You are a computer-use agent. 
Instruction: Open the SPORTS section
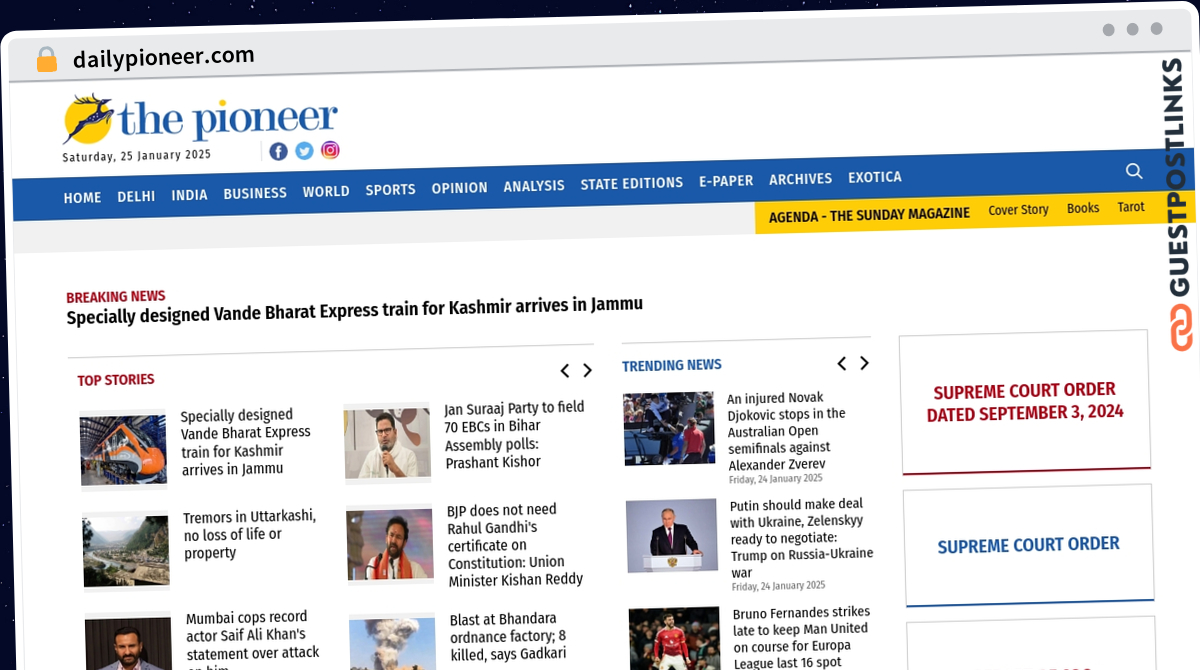(x=390, y=190)
